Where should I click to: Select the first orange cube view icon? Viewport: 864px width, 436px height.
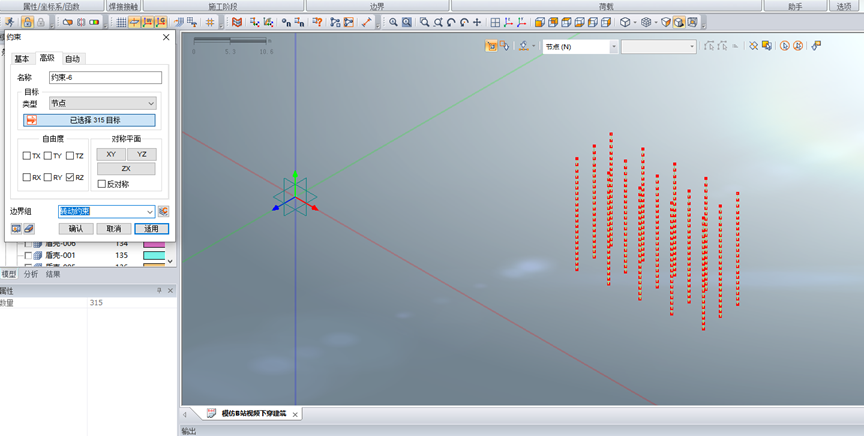click(540, 23)
